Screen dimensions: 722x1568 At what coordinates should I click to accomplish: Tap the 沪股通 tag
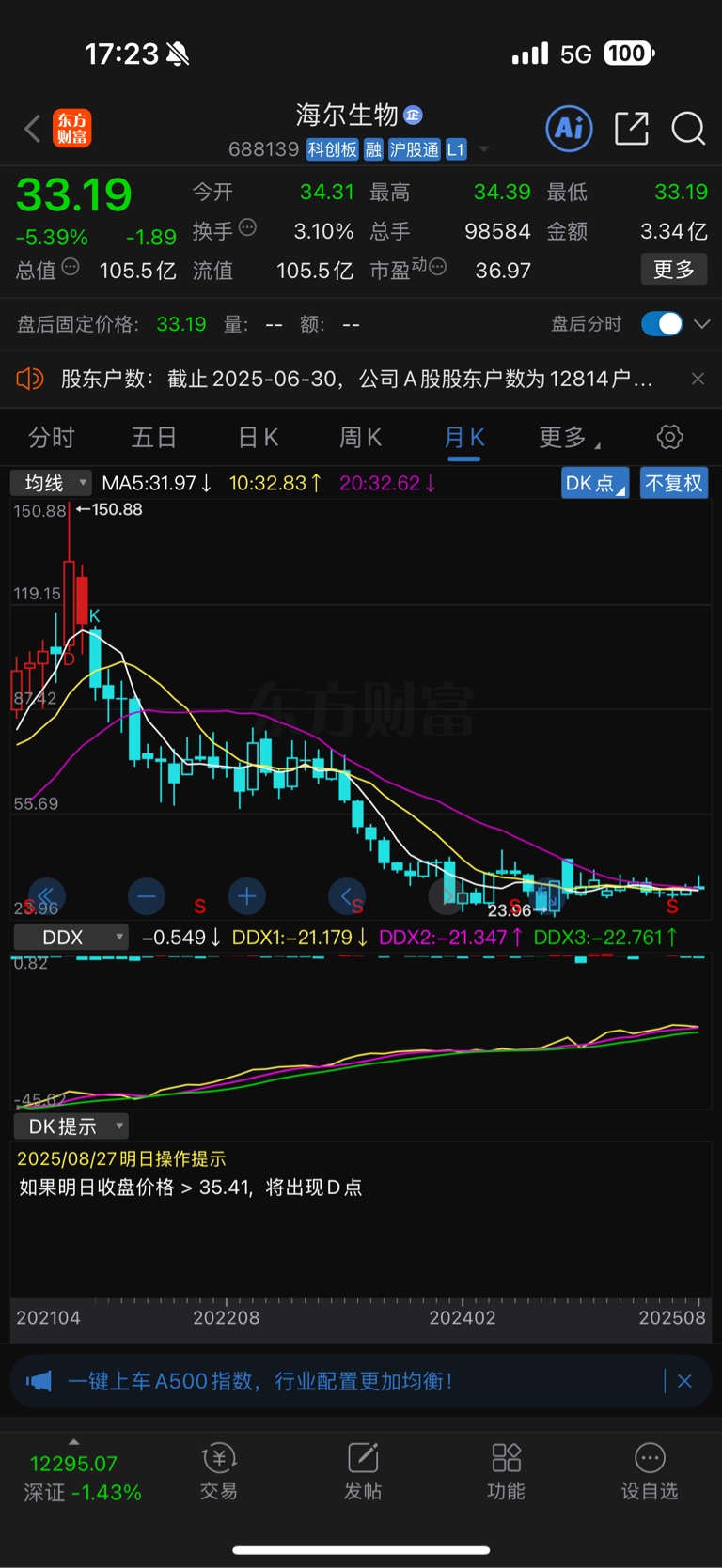415,149
